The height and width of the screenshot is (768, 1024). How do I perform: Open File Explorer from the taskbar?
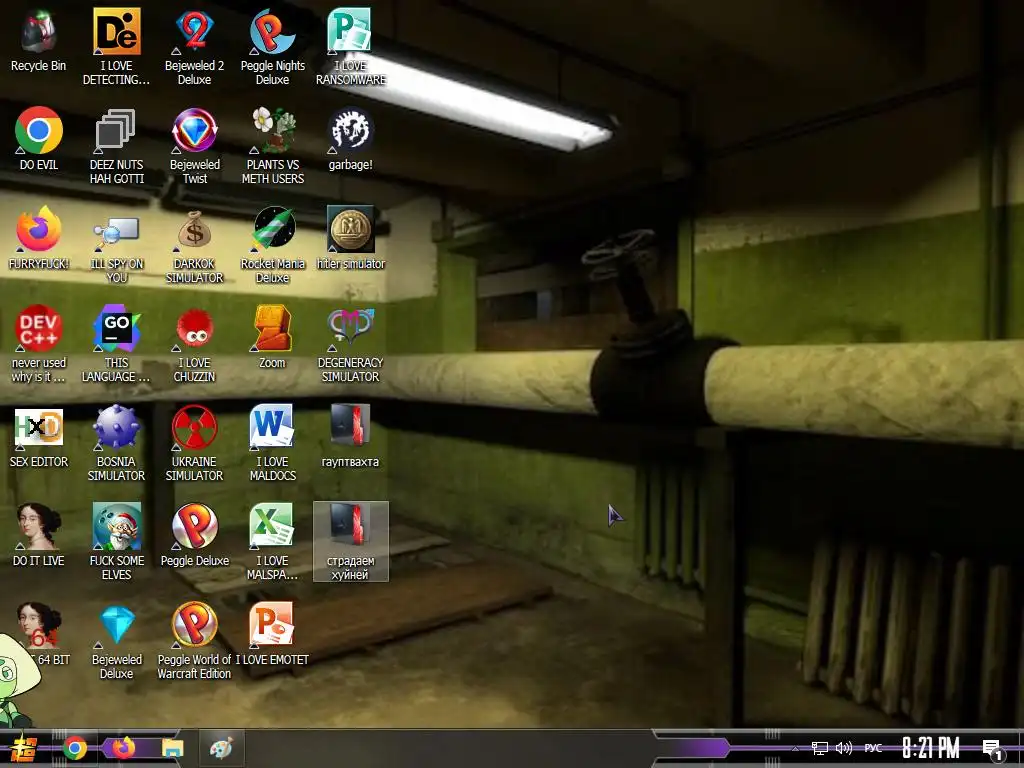coord(173,748)
